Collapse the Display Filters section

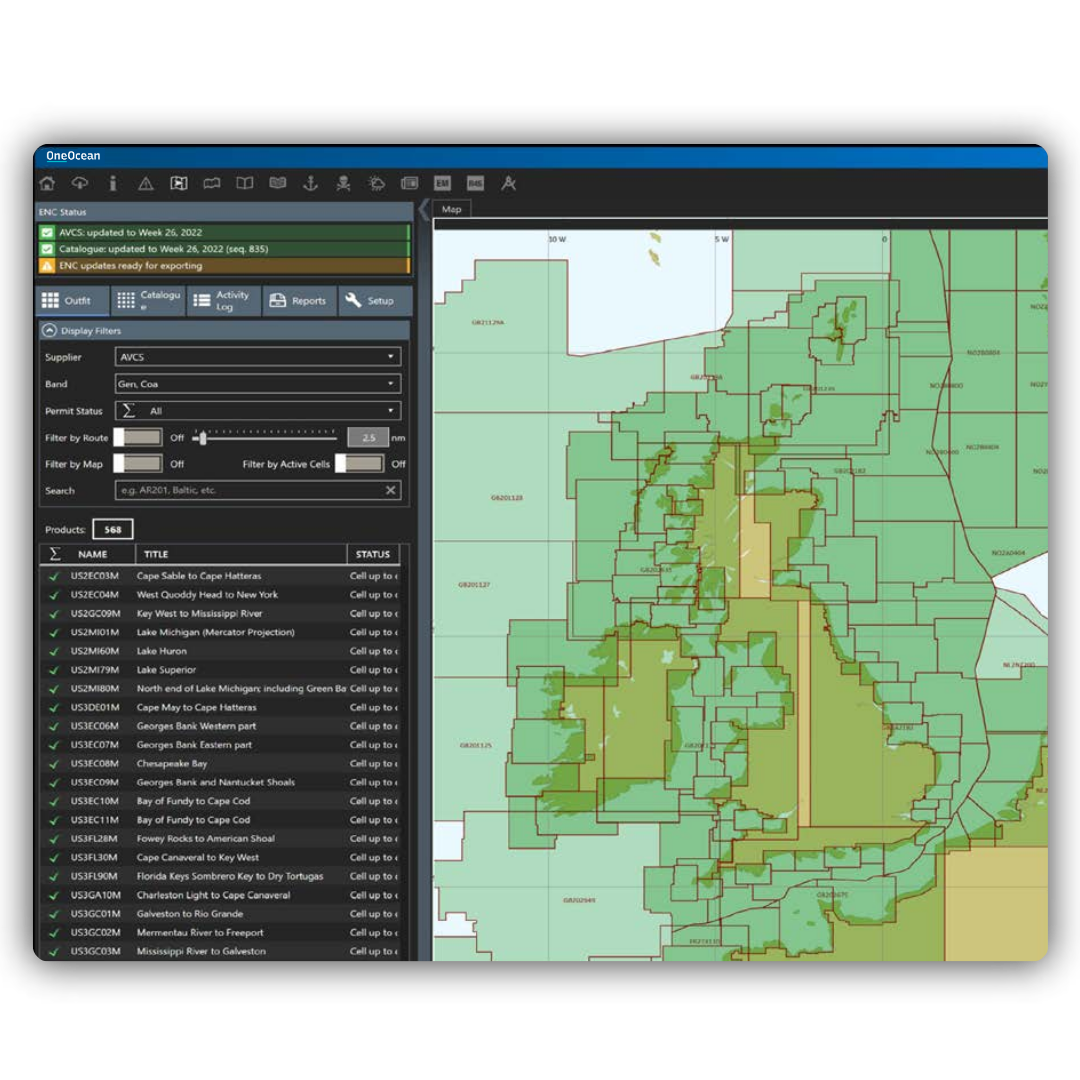[x=49, y=330]
